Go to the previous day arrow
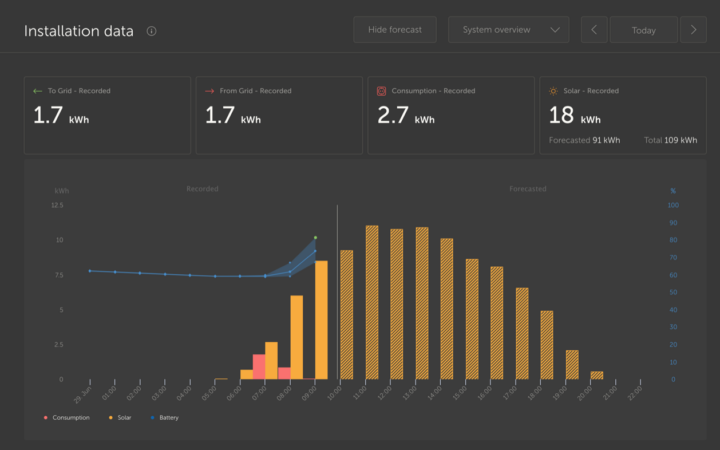Screen dimensions: 720x450 click(594, 30)
